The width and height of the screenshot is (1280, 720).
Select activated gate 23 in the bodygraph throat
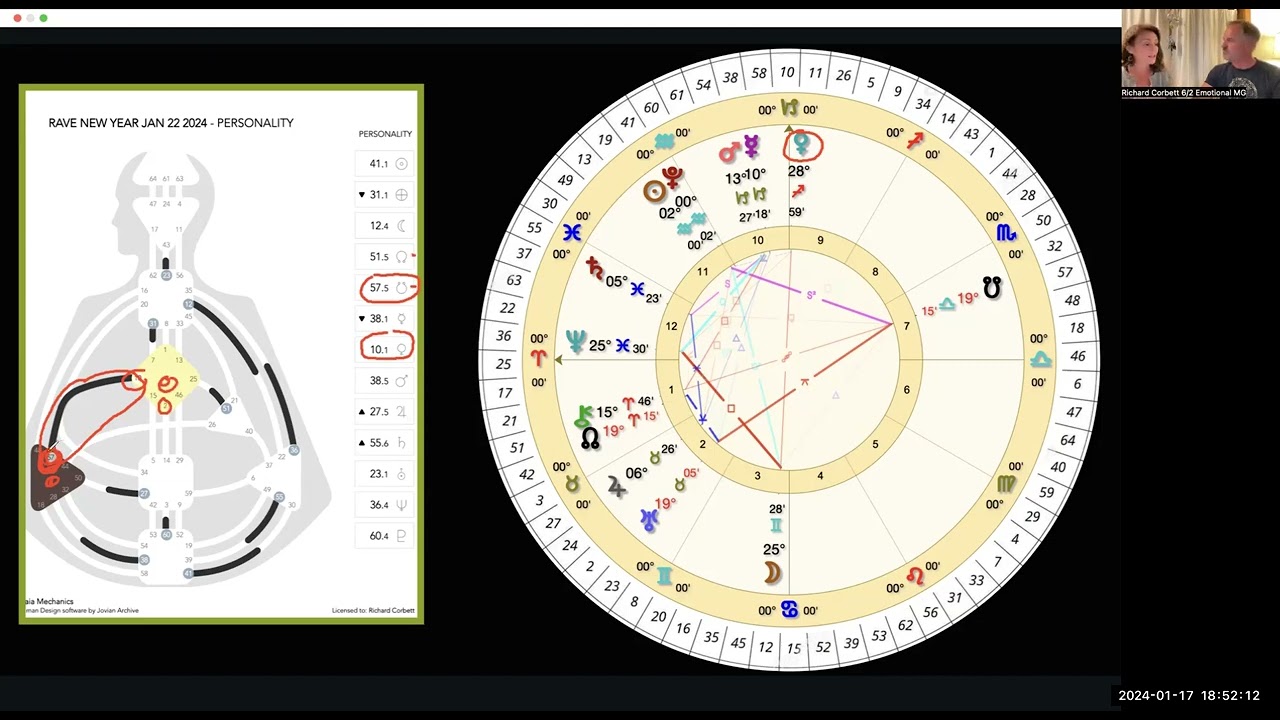click(x=166, y=275)
